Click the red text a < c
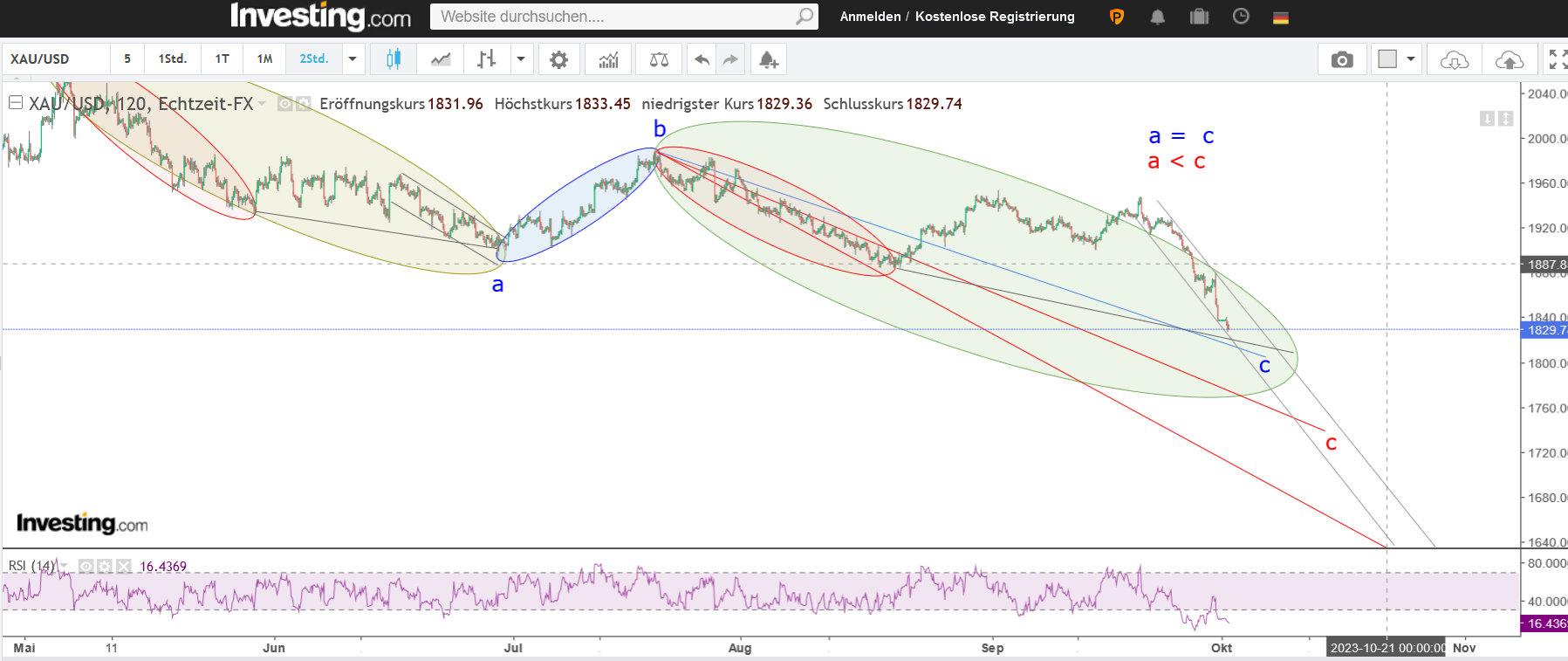This screenshot has width=1568, height=661. (x=1176, y=162)
